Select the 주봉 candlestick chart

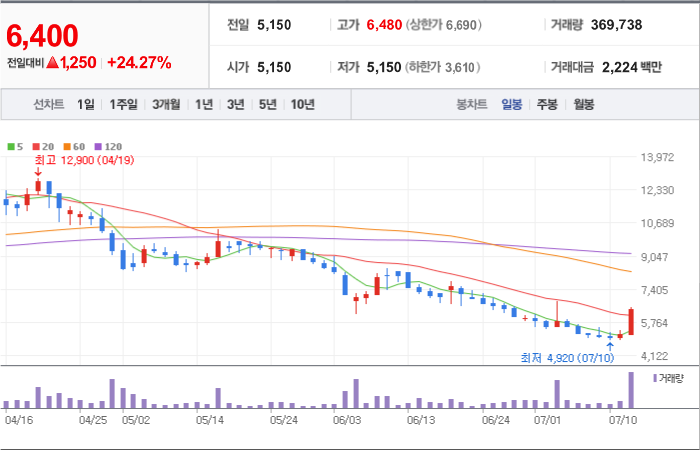(x=547, y=105)
